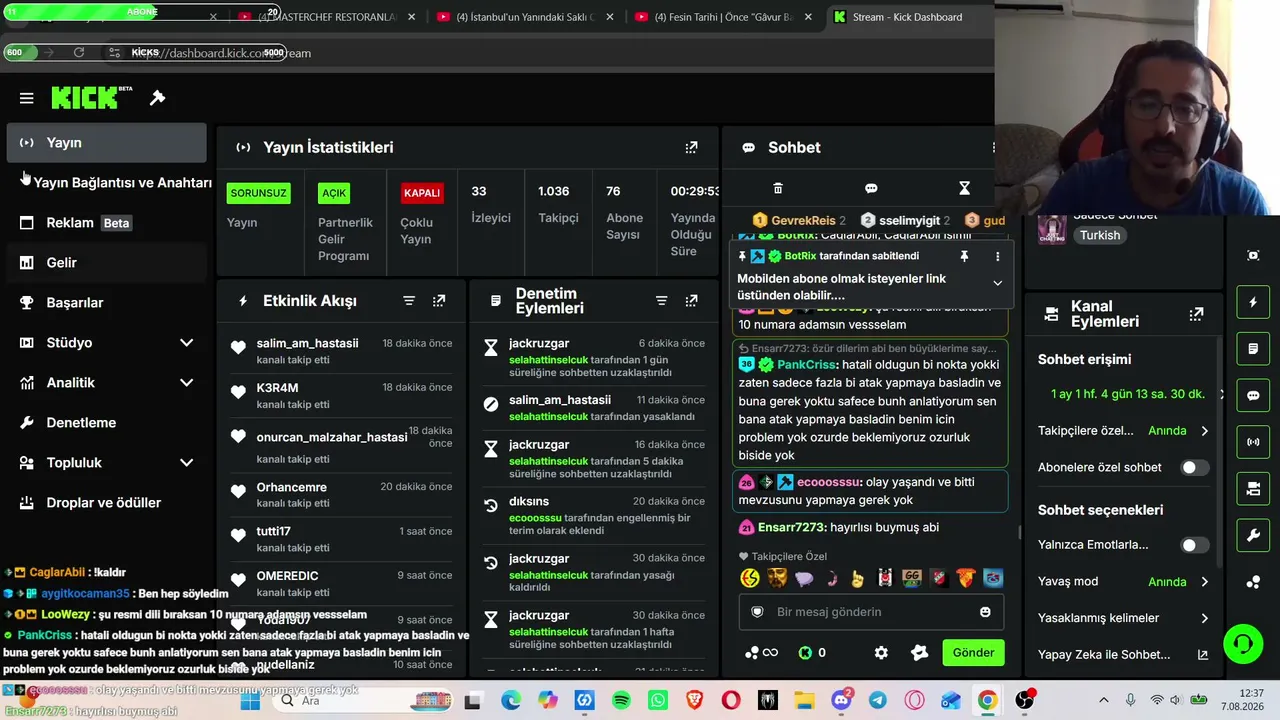This screenshot has height=720, width=1280.
Task: Click the 1.036 Takipçi statistic
Action: [x=558, y=205]
